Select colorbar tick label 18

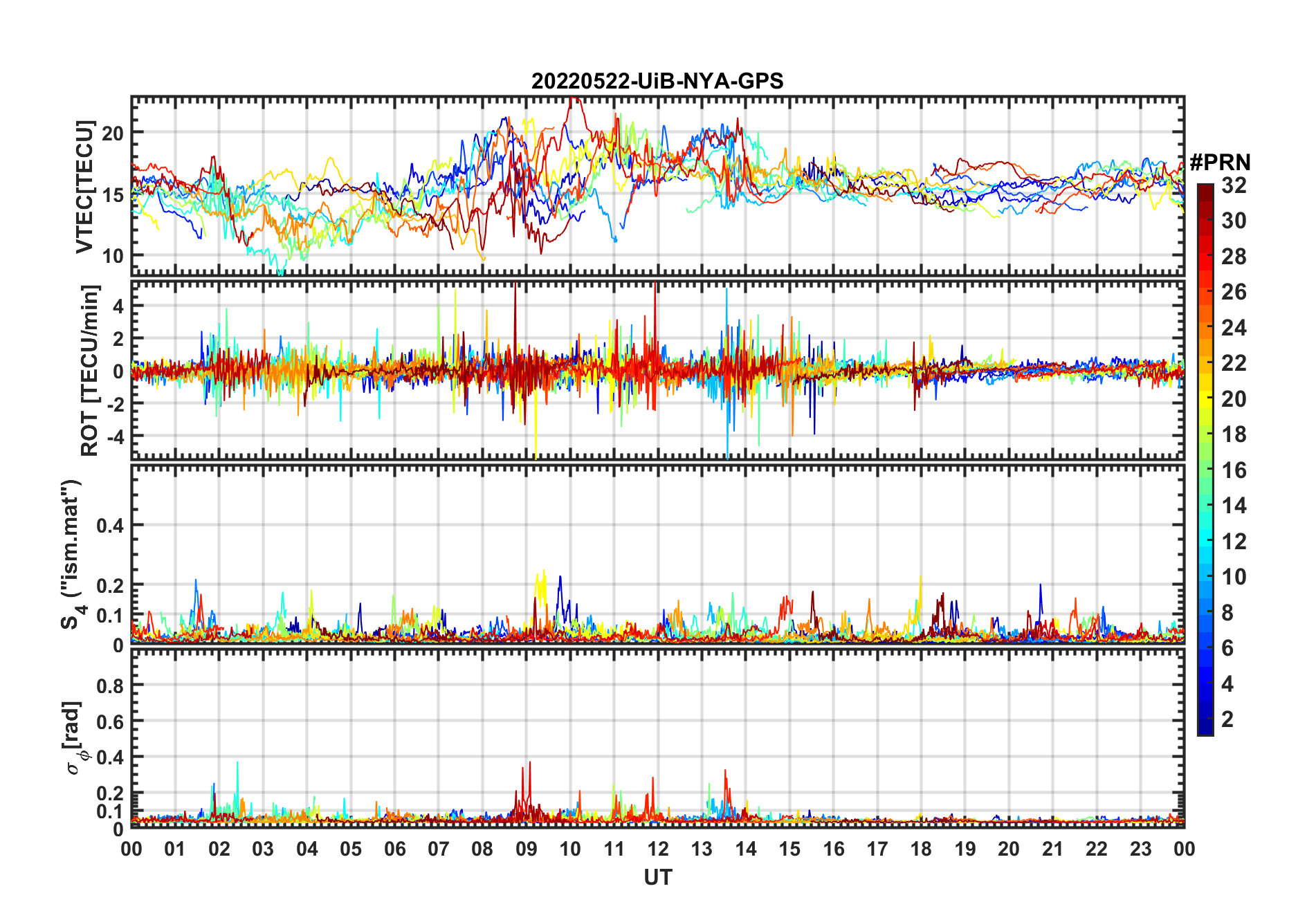1234,434
